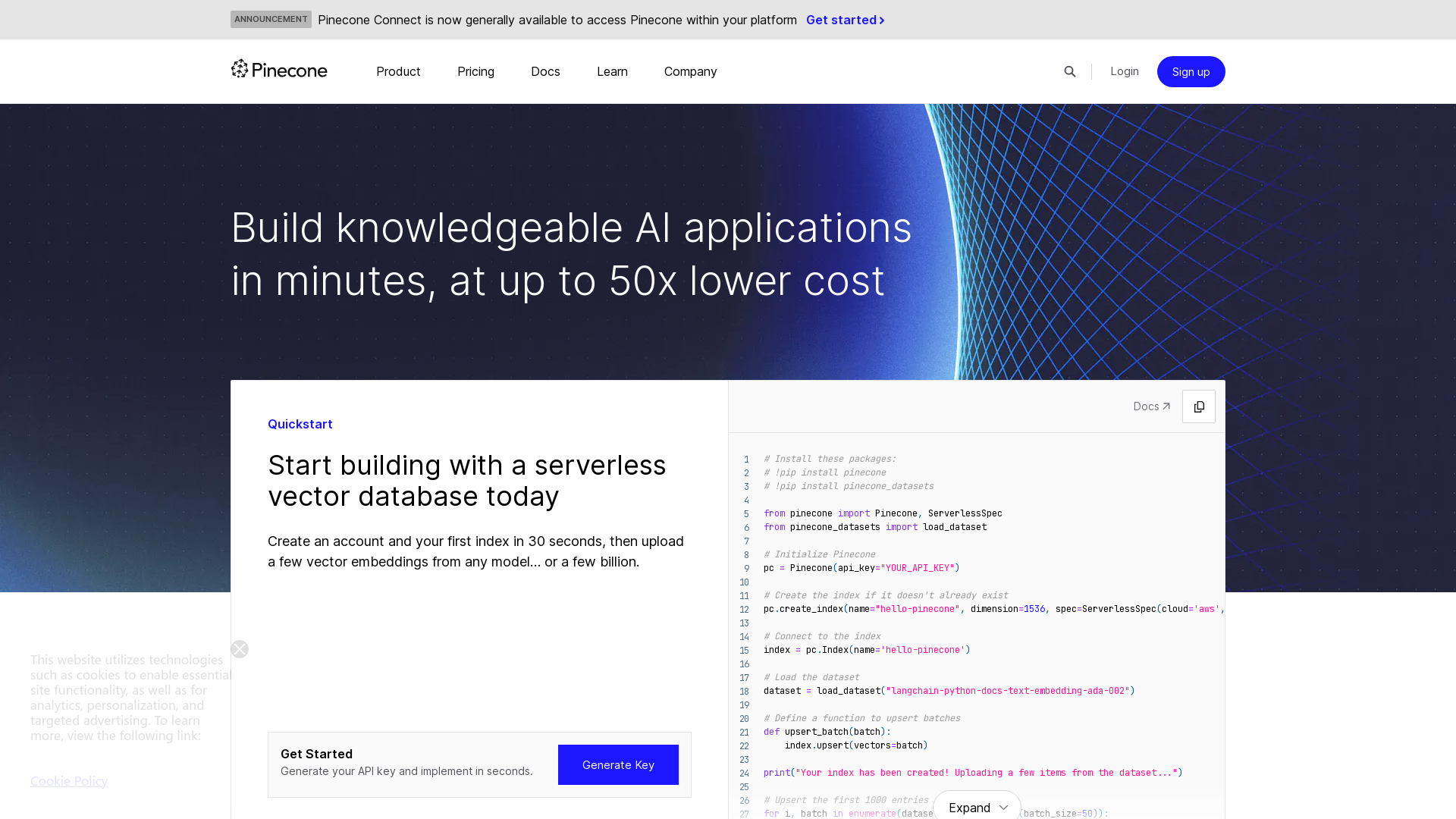Image resolution: width=1456 pixels, height=819 pixels.
Task: Click the Generate Key button
Action: [618, 764]
